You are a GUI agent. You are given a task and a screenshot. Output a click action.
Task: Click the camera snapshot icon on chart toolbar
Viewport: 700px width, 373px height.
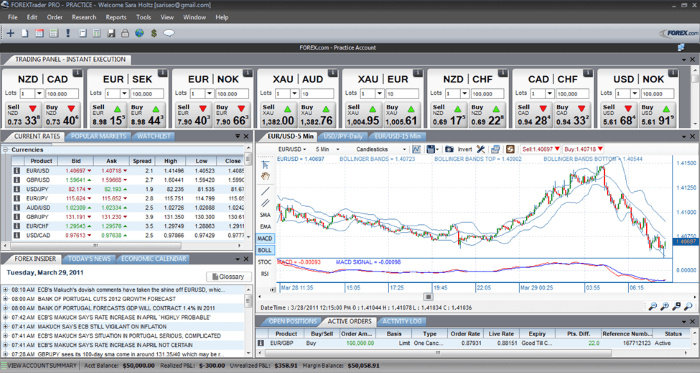pos(449,149)
